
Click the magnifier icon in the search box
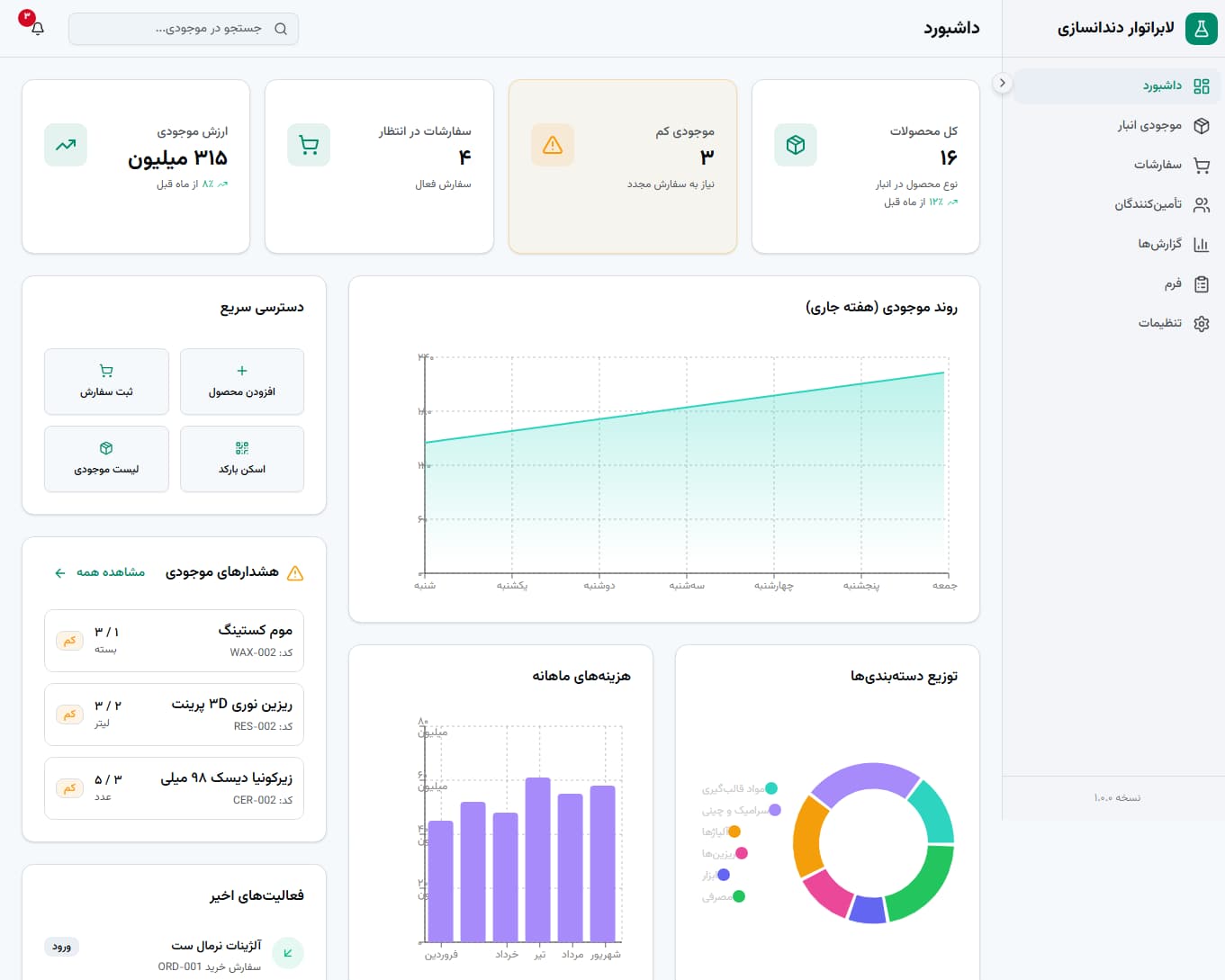(x=281, y=29)
